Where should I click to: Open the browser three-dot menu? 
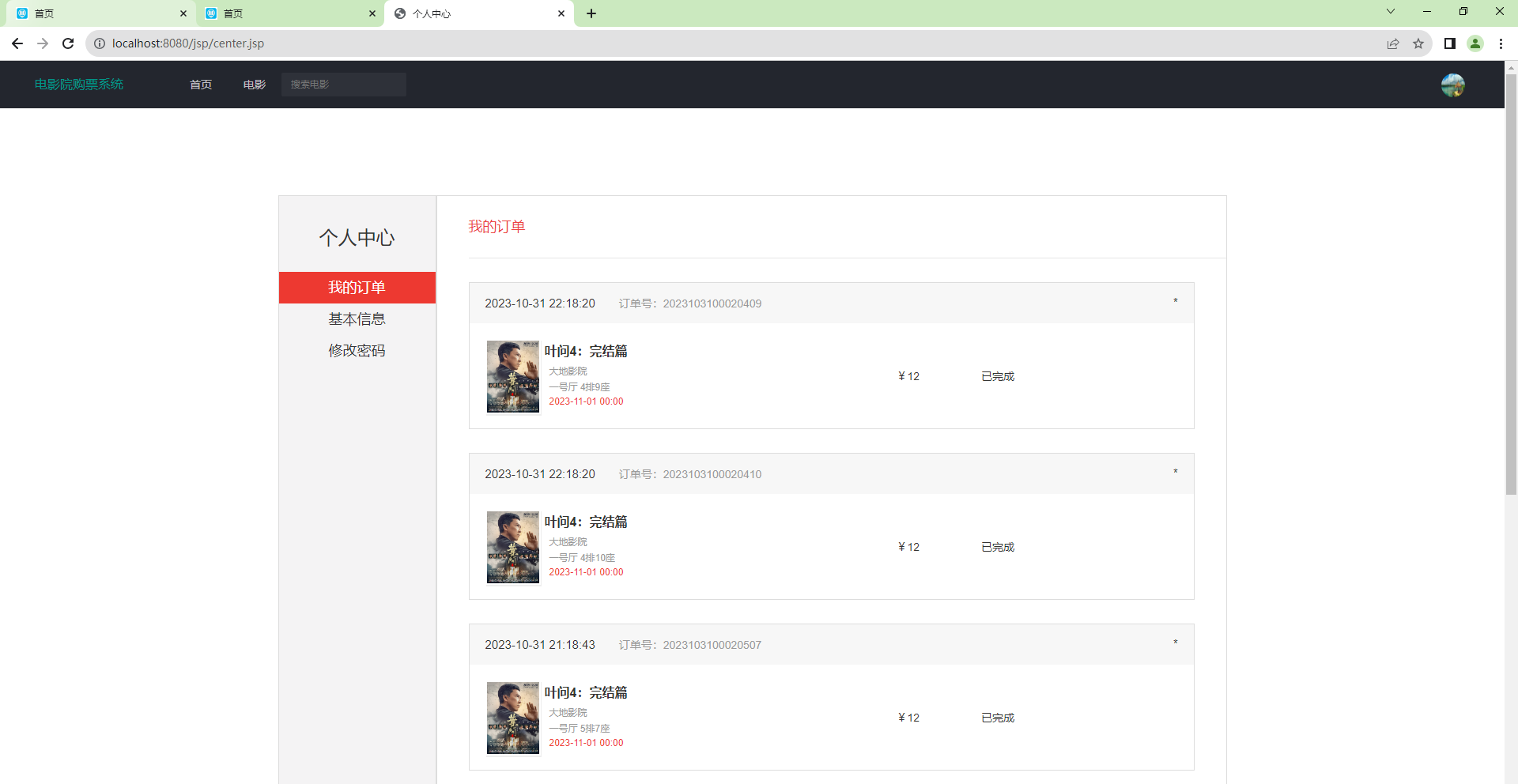click(x=1501, y=43)
